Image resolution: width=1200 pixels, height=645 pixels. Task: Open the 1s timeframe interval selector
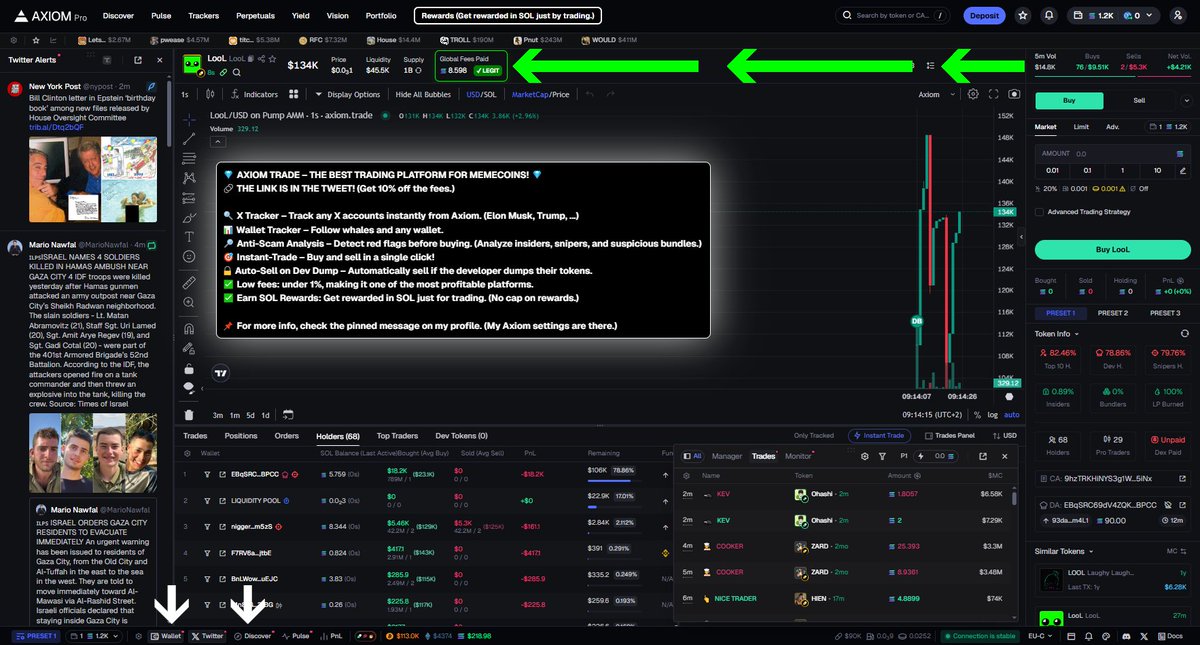(185, 94)
